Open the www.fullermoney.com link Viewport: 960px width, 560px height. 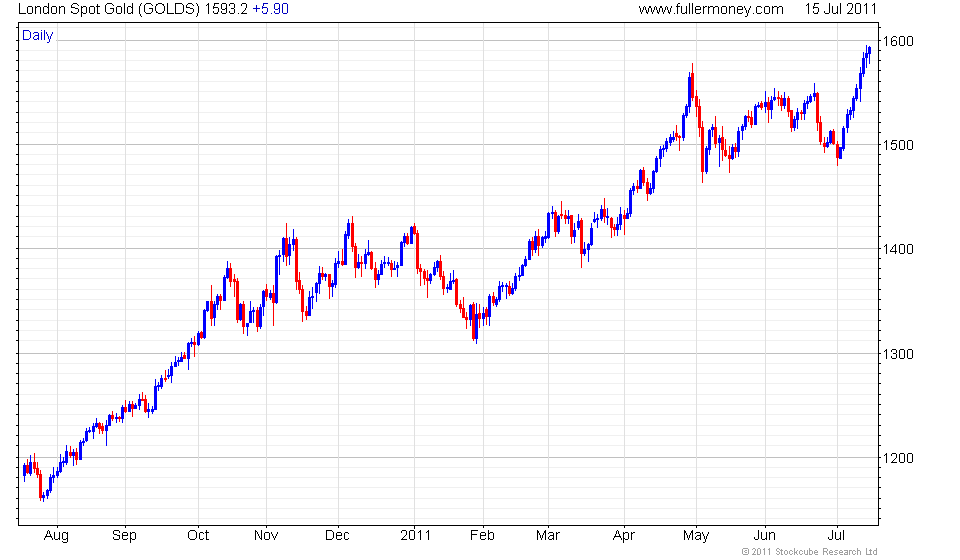point(711,9)
